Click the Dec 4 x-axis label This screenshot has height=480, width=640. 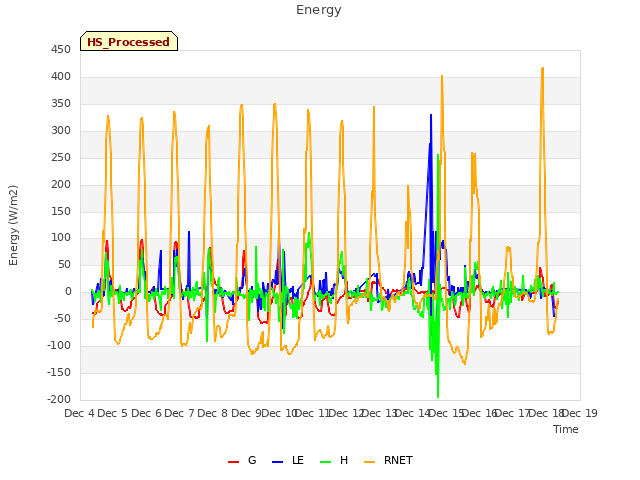click(x=80, y=413)
